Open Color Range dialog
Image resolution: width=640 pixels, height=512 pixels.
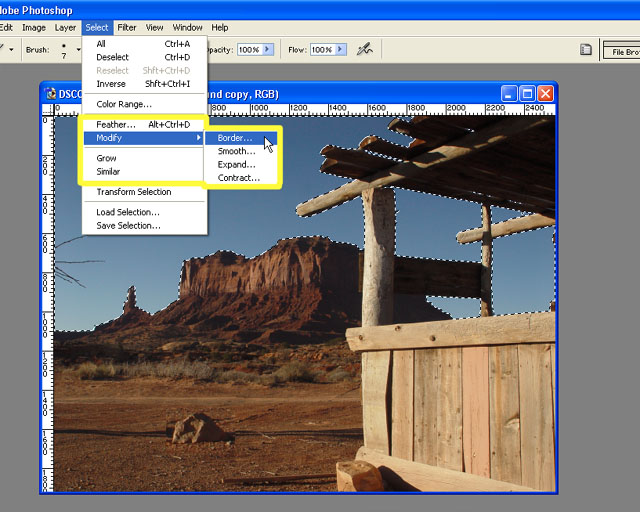[x=144, y=104]
